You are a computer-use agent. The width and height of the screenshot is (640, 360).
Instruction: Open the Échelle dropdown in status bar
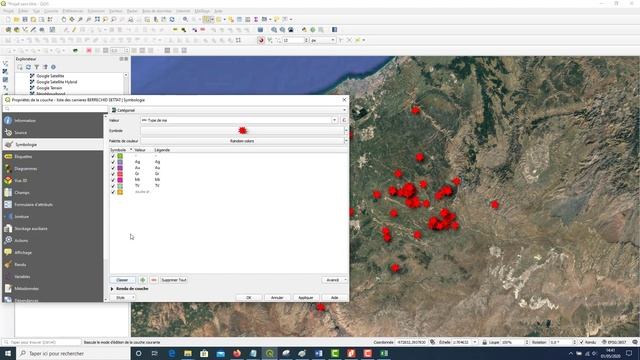click(x=475, y=342)
